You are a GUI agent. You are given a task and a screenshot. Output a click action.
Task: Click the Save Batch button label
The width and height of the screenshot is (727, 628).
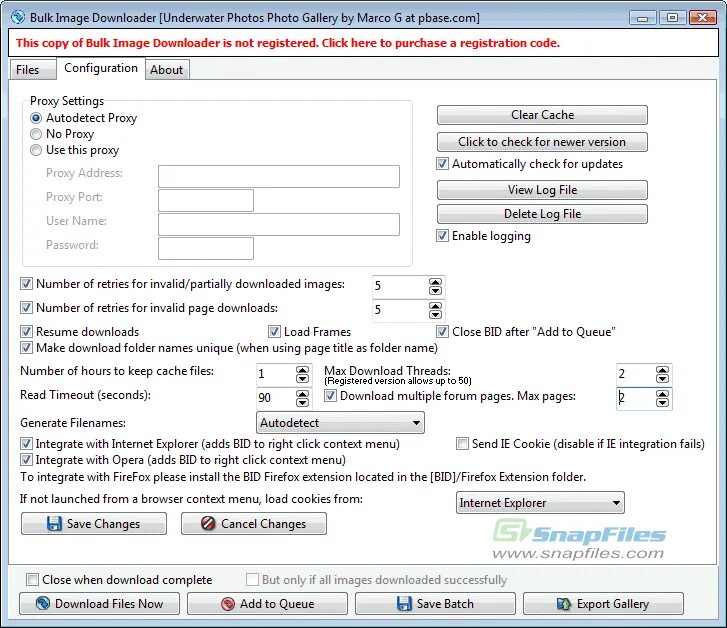click(x=445, y=603)
